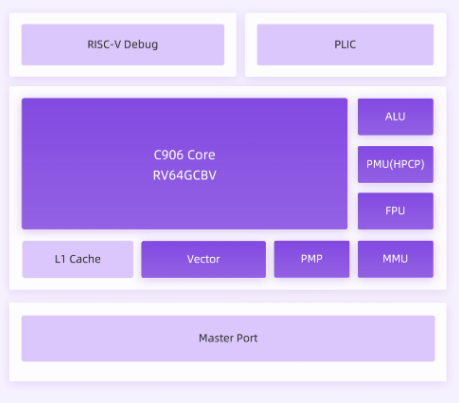Click the ALU block
Viewport: 459px width, 403px height.
395,117
